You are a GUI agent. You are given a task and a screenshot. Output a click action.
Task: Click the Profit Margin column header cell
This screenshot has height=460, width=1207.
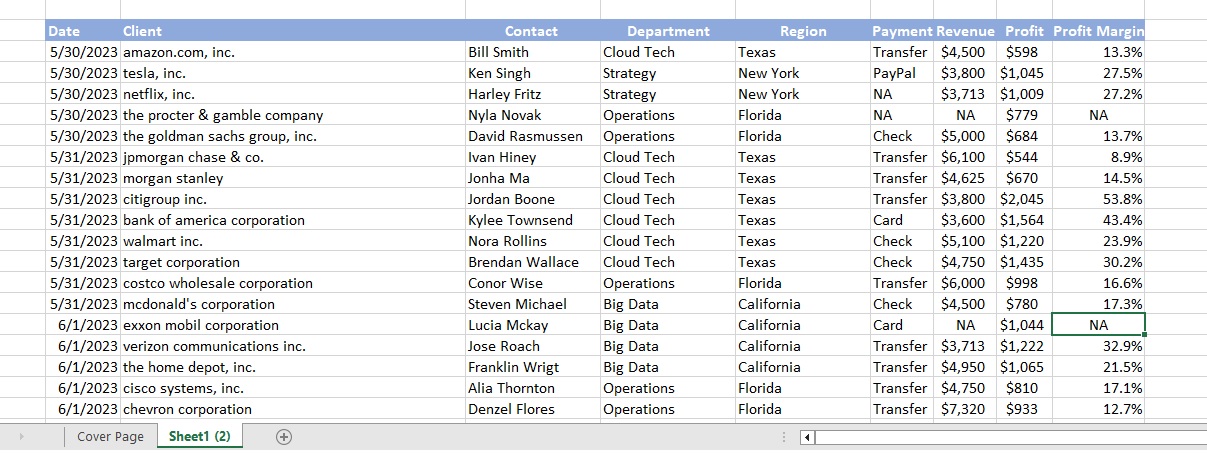click(x=1098, y=31)
